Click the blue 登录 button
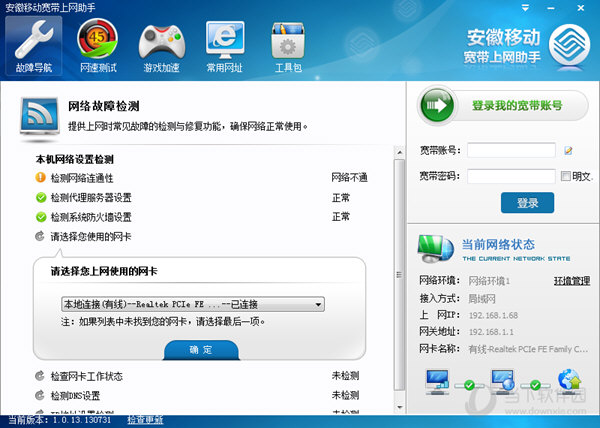600x428 pixels. point(527,203)
